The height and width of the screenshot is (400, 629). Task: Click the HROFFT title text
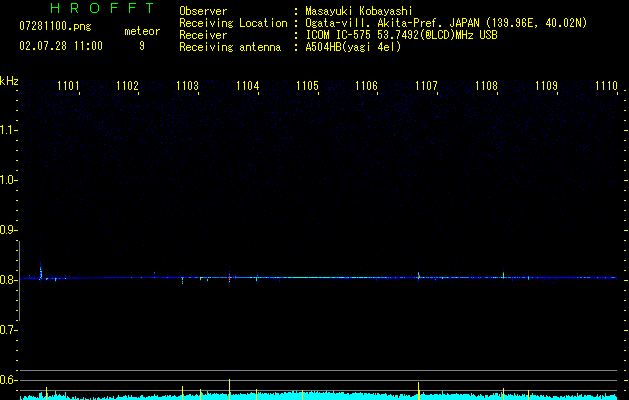[x=103, y=8]
